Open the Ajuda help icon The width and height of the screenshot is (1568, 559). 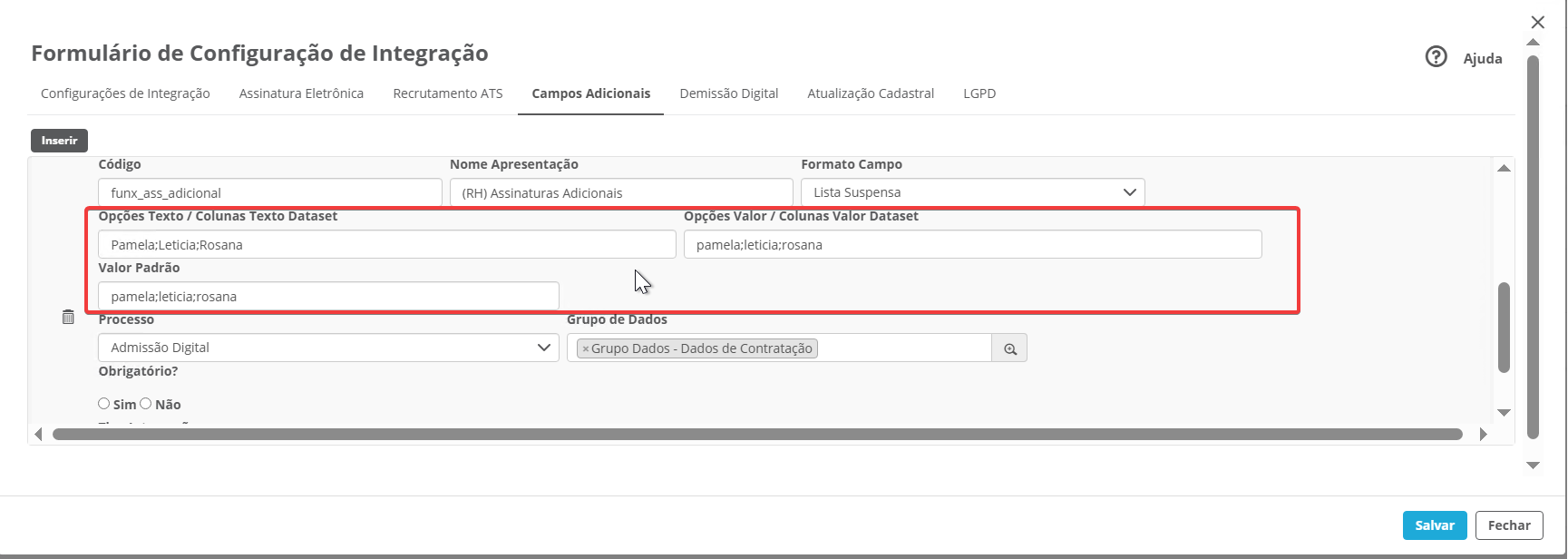click(1436, 57)
